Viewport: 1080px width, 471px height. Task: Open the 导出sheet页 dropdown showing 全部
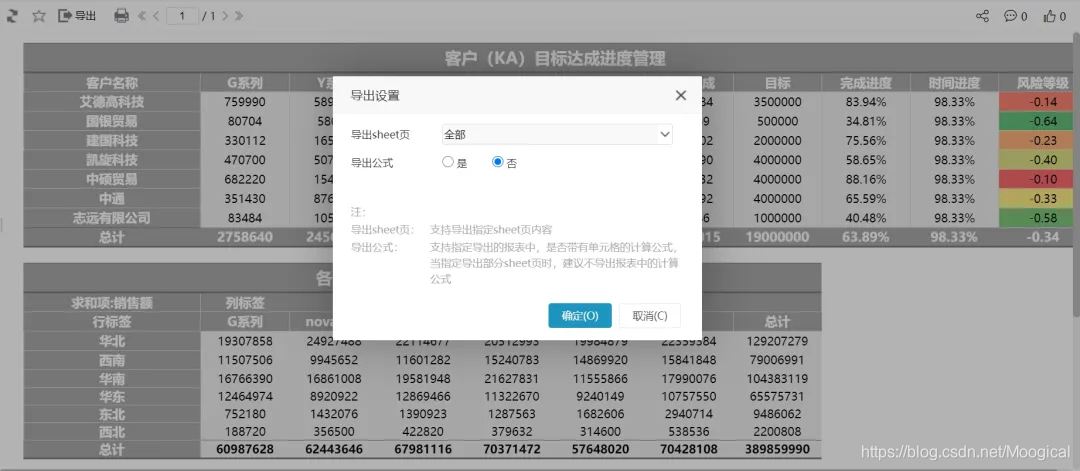pos(557,134)
